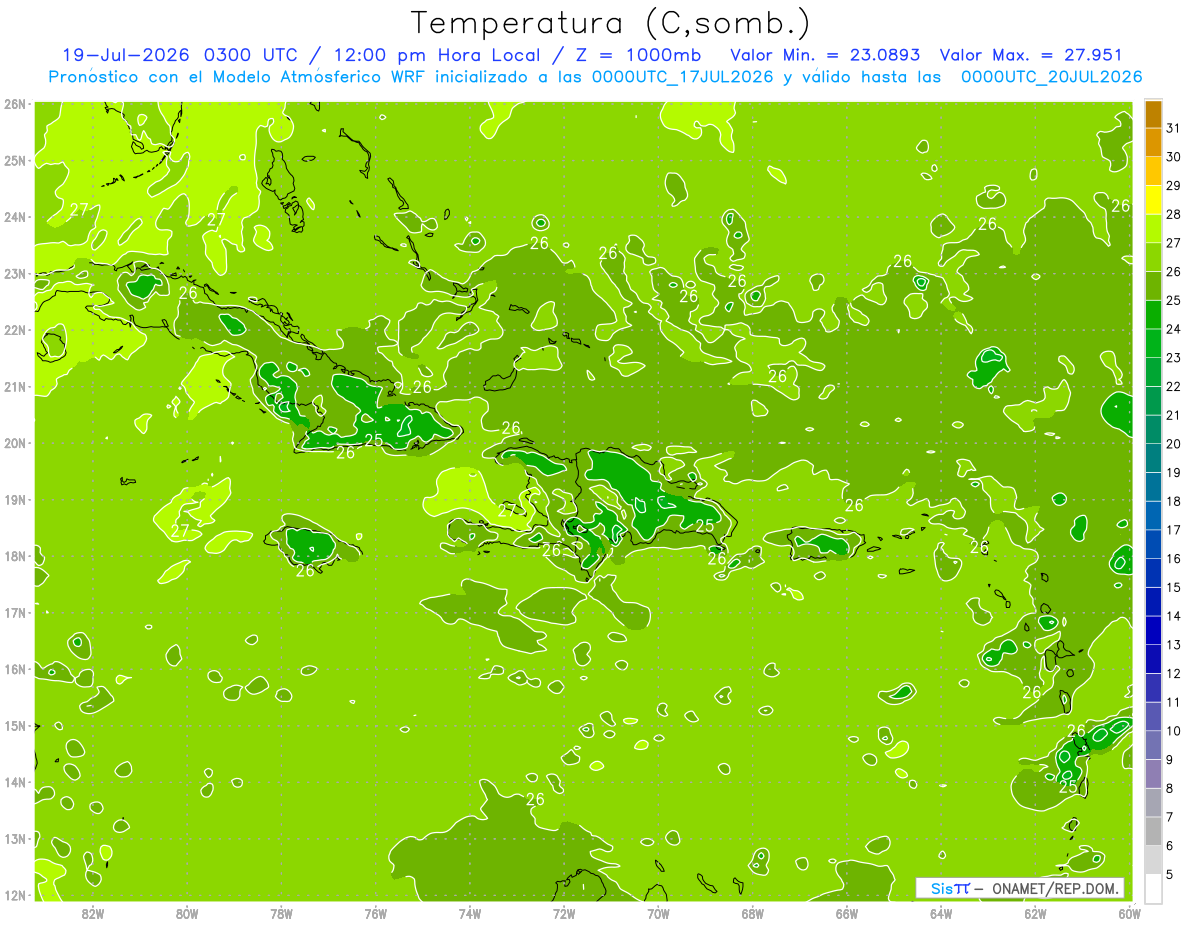Click the 78W longitude label

tap(281, 913)
